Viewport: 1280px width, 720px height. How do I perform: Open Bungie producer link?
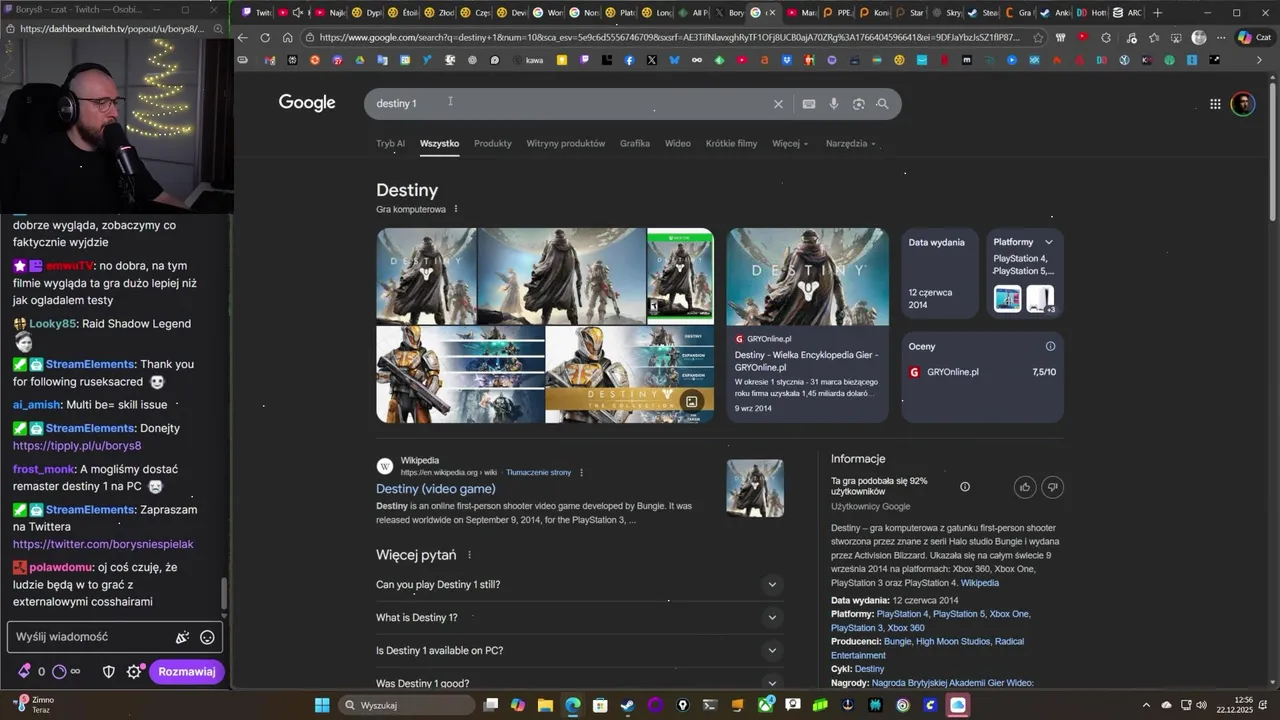coord(897,642)
